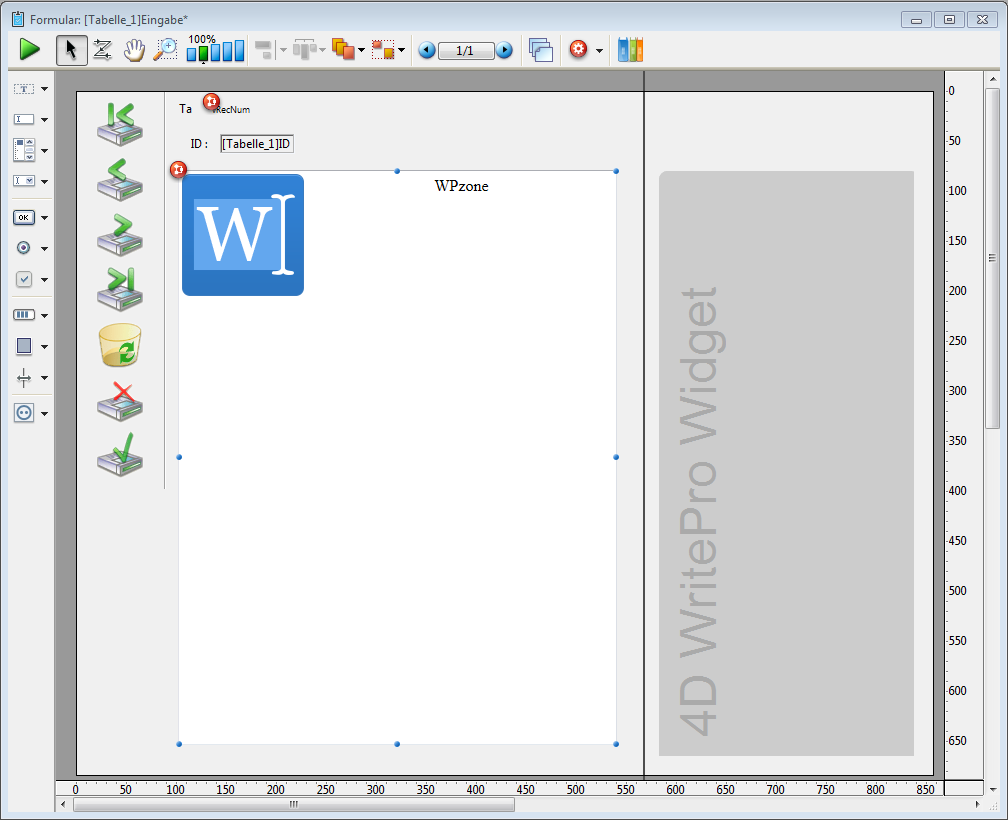Go to the previous form page
This screenshot has width=1008, height=820.
pos(427,50)
